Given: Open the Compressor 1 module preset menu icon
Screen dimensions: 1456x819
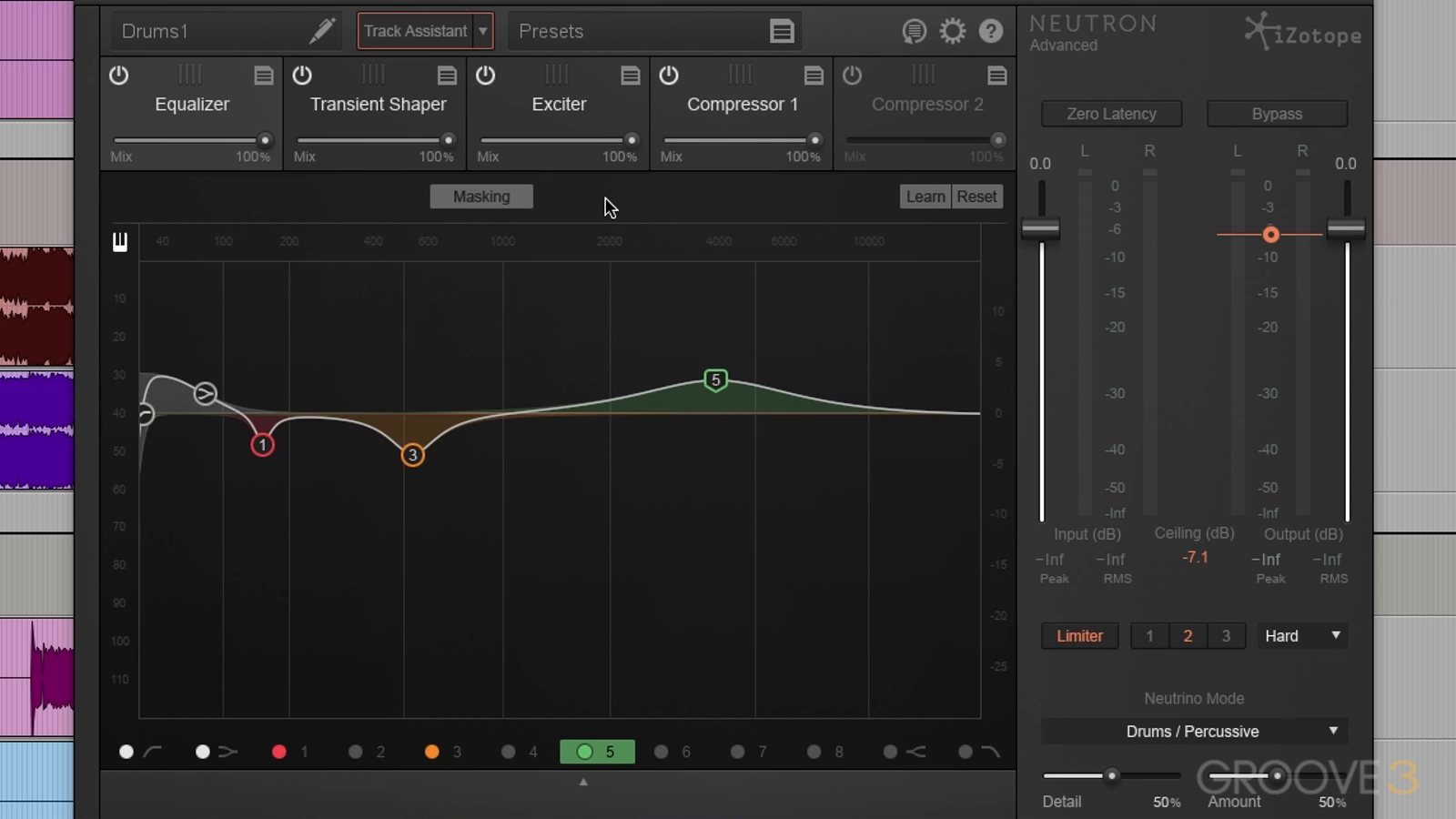Looking at the screenshot, I should [x=814, y=76].
